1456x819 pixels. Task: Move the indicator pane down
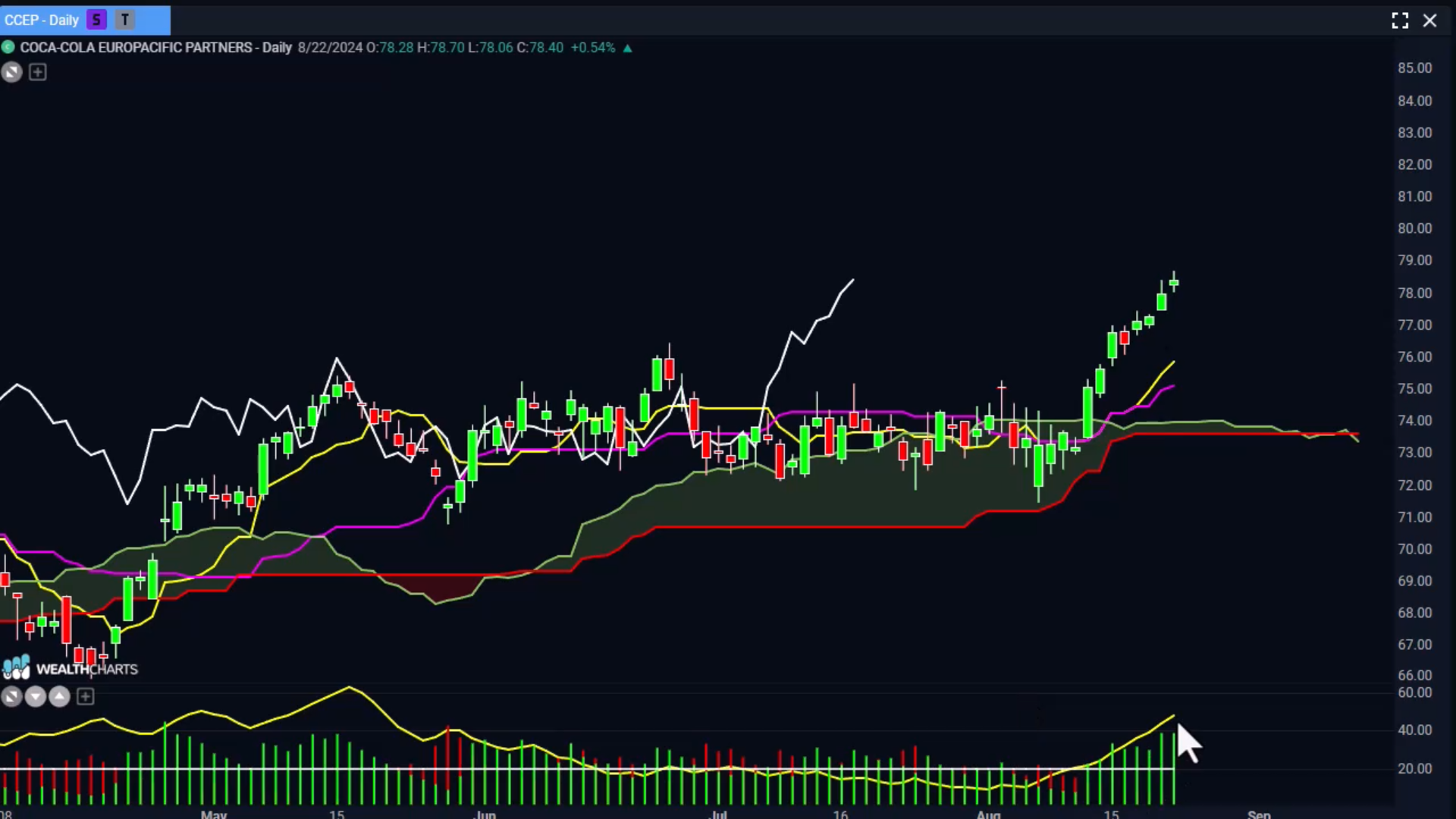[35, 696]
